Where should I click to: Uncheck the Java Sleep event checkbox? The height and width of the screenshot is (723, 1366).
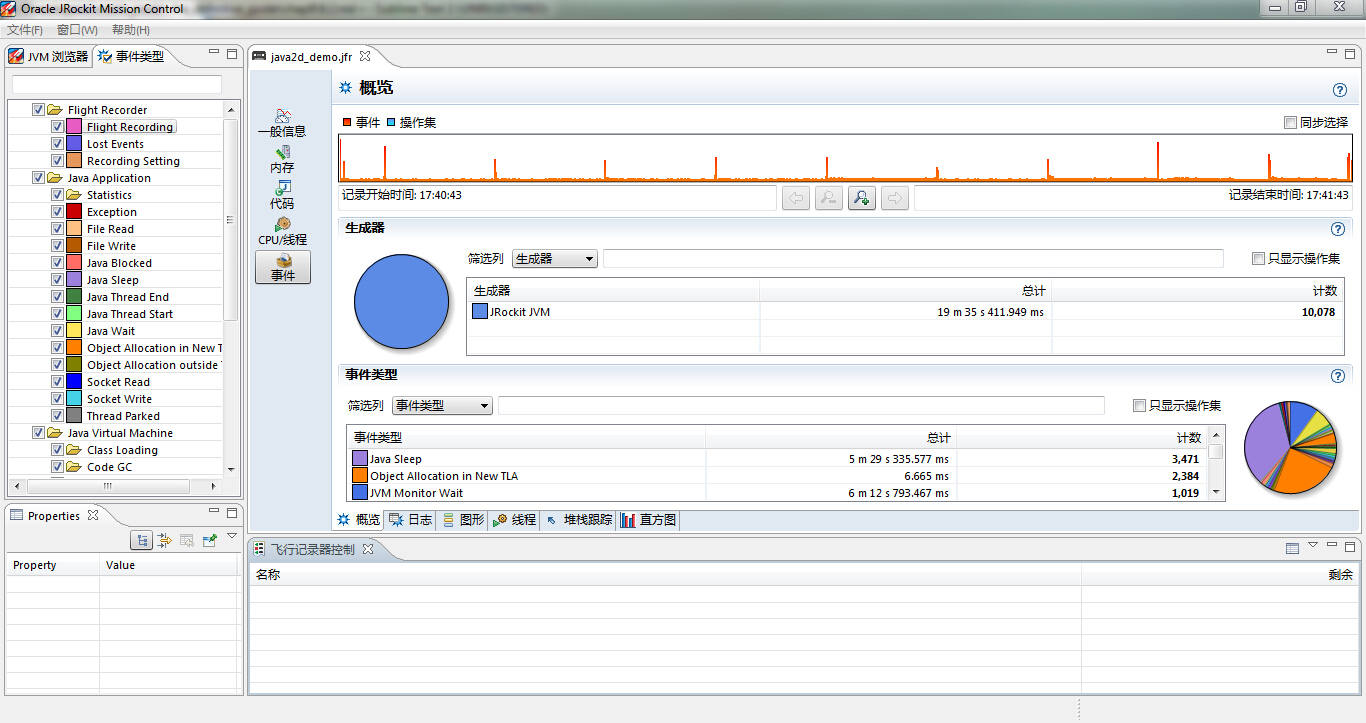tap(58, 280)
